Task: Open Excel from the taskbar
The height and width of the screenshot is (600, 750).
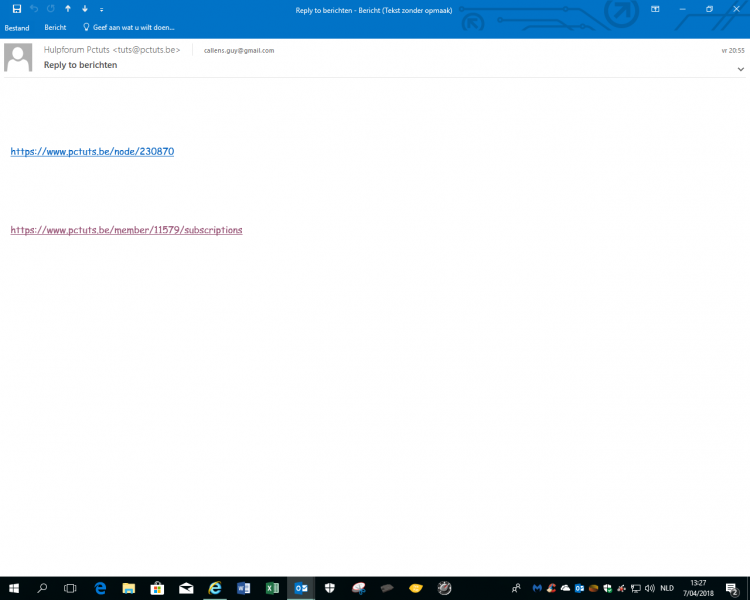Action: pyautogui.click(x=272, y=588)
